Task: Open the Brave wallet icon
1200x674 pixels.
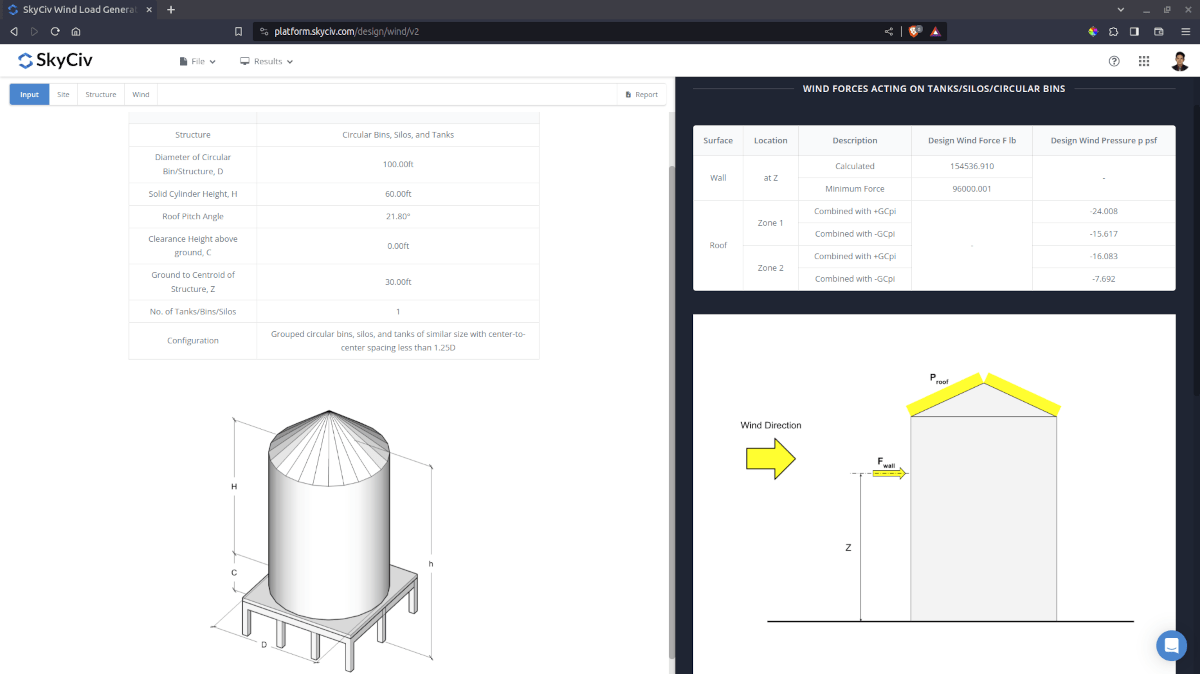Action: (1159, 31)
